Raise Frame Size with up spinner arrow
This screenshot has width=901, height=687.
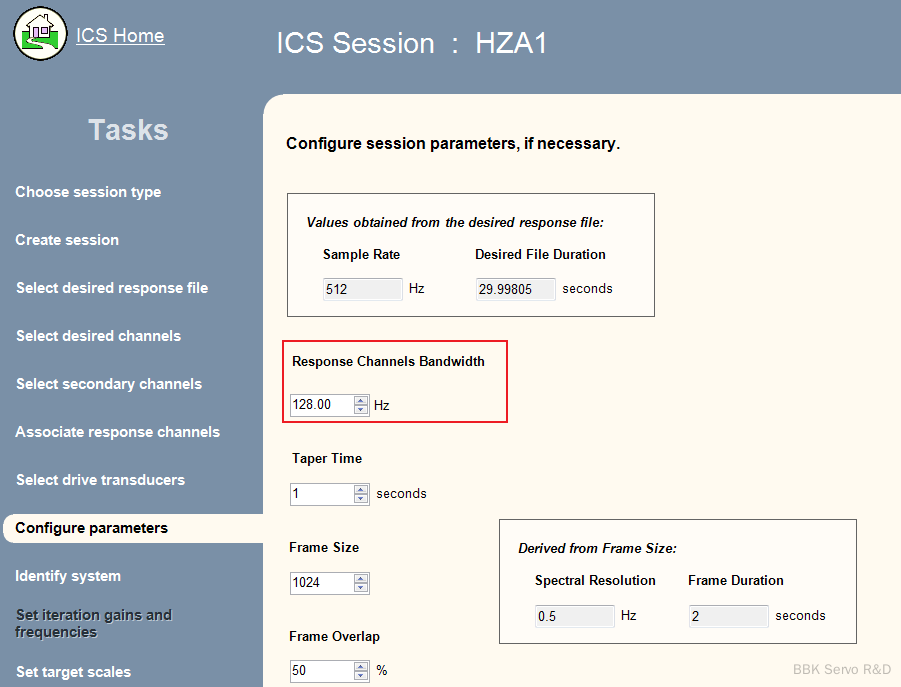[361, 577]
